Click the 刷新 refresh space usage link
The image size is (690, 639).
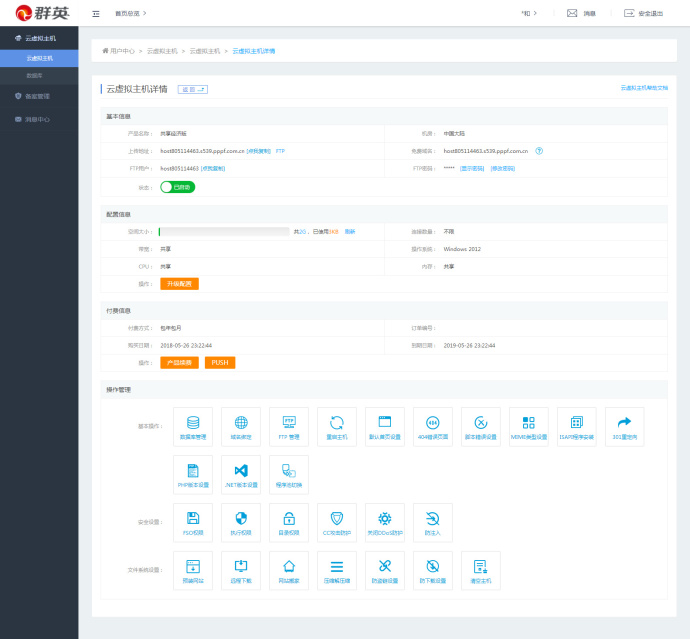pos(350,231)
